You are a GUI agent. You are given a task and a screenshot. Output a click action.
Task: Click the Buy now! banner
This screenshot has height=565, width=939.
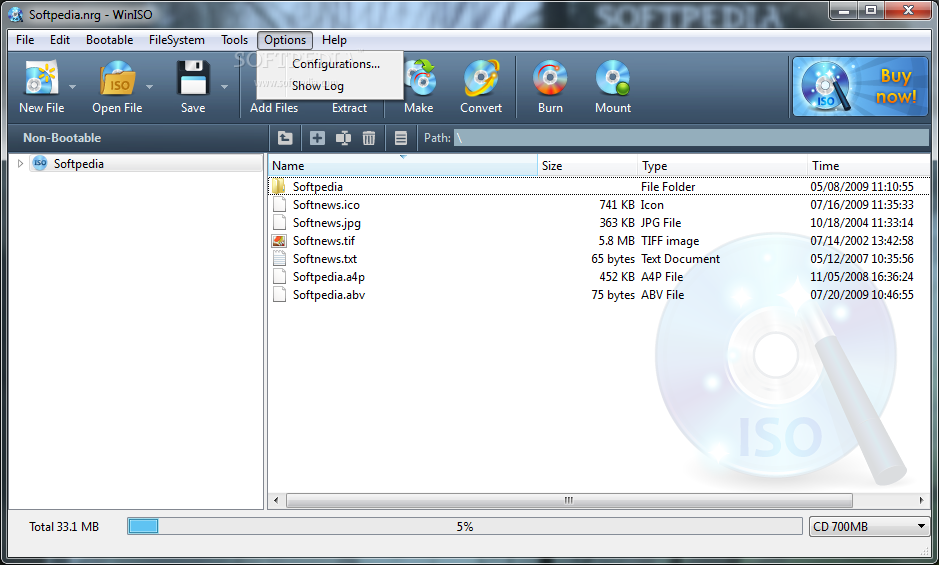click(860, 86)
